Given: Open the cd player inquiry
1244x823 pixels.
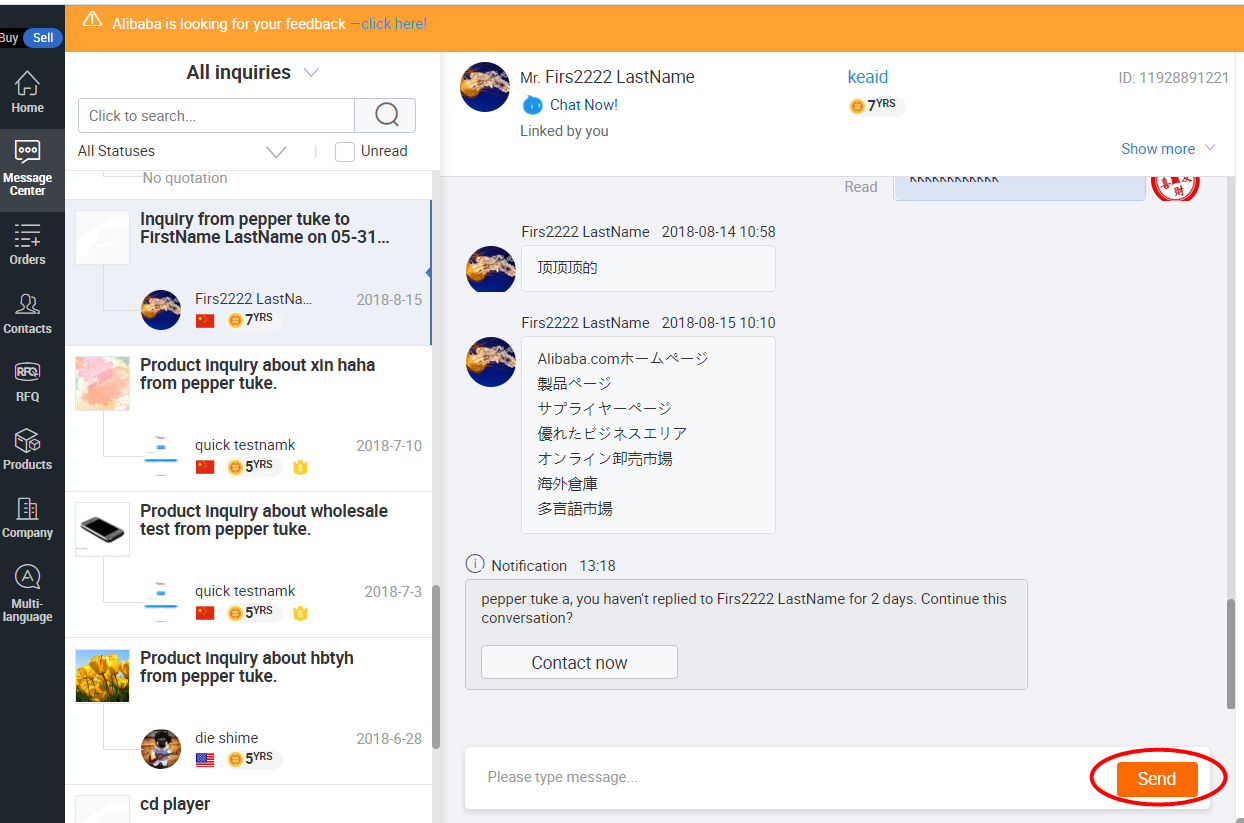Looking at the screenshot, I should pos(248,804).
